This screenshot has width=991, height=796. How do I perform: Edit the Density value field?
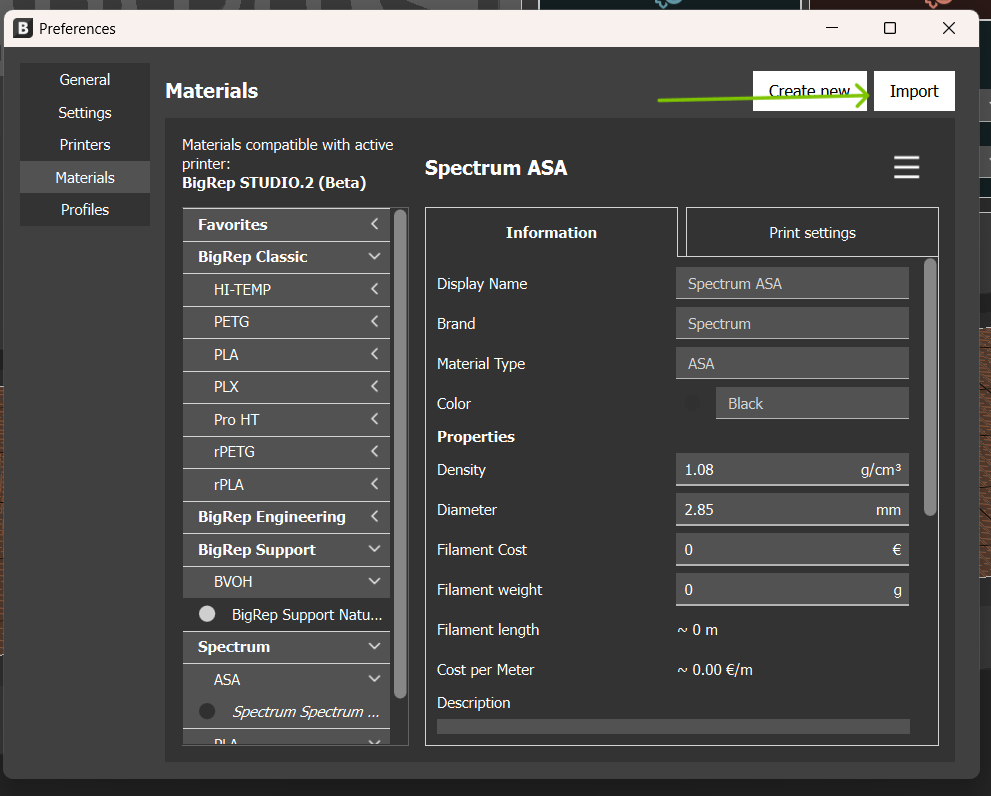tap(792, 470)
